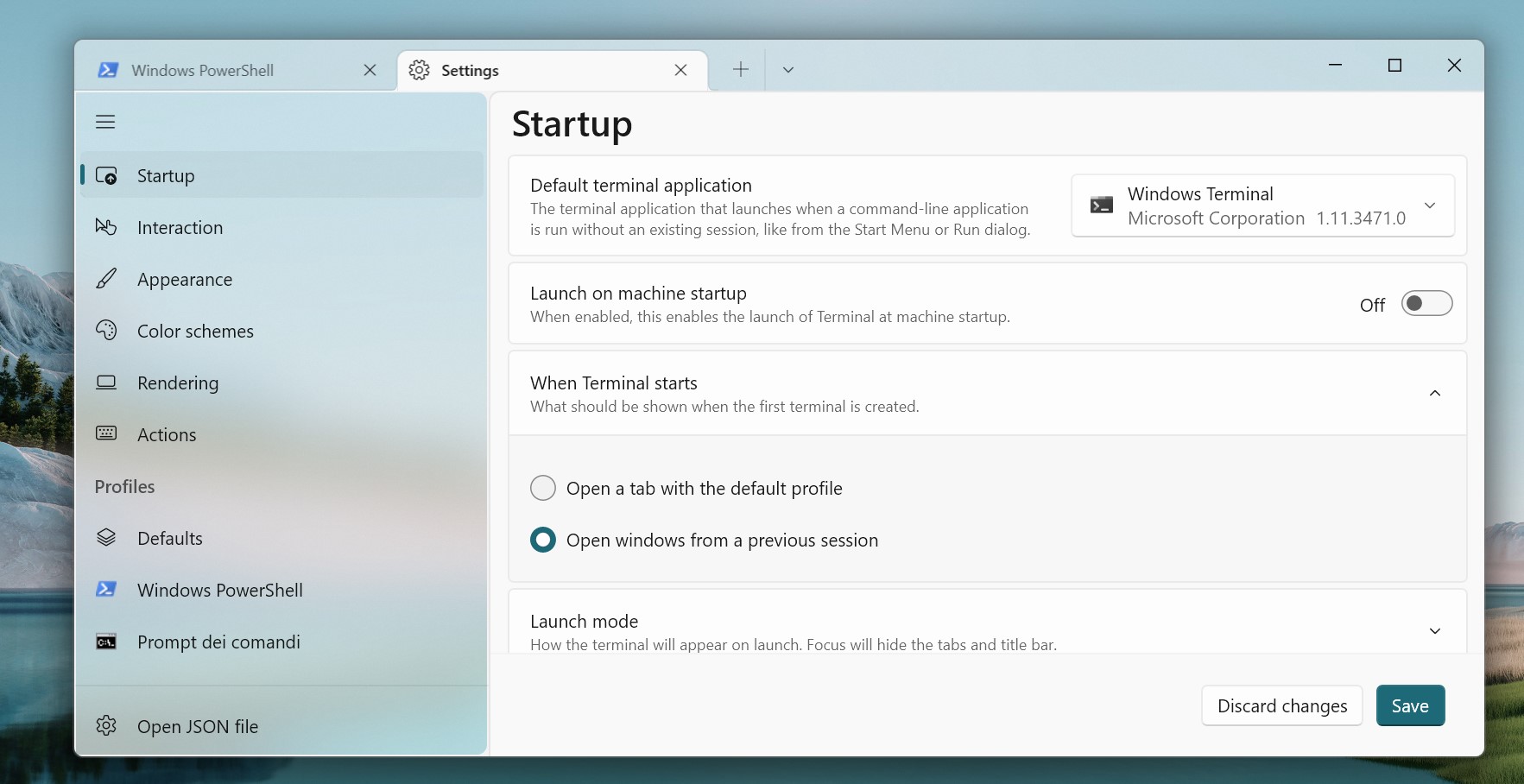
Task: Open the Actions settings page
Action: pos(281,434)
